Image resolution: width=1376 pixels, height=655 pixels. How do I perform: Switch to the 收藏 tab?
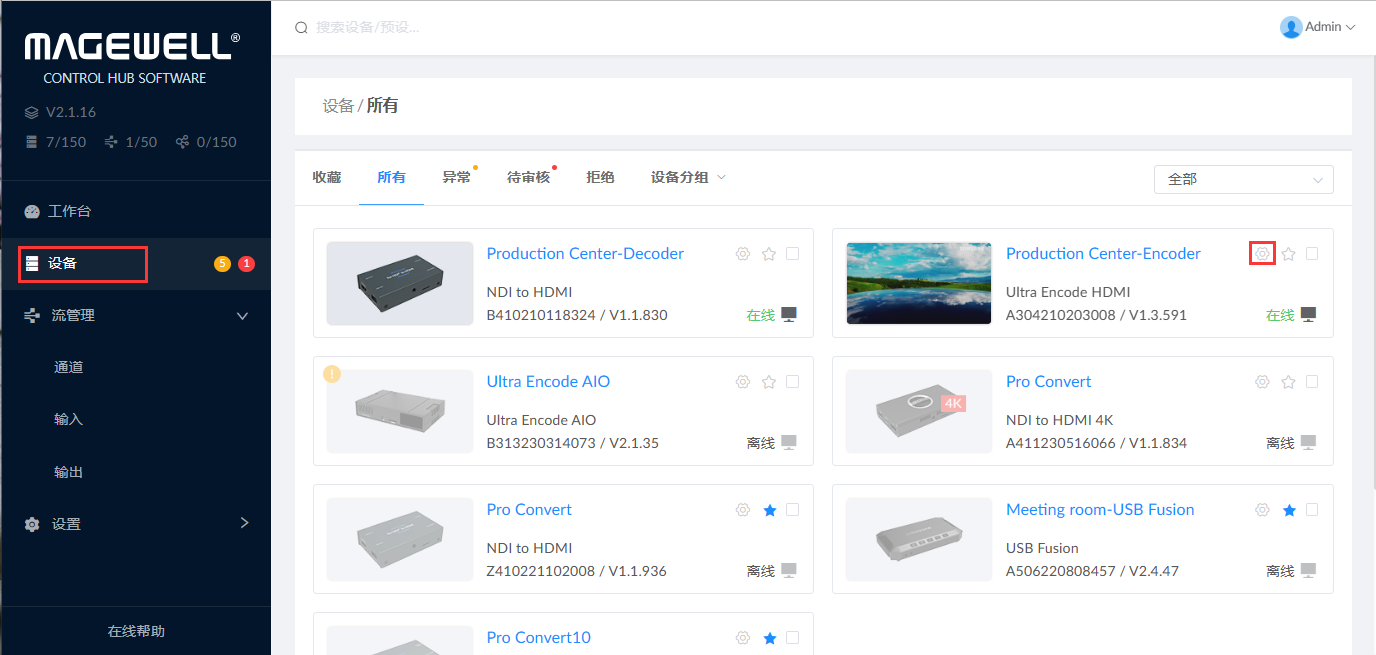coord(327,177)
